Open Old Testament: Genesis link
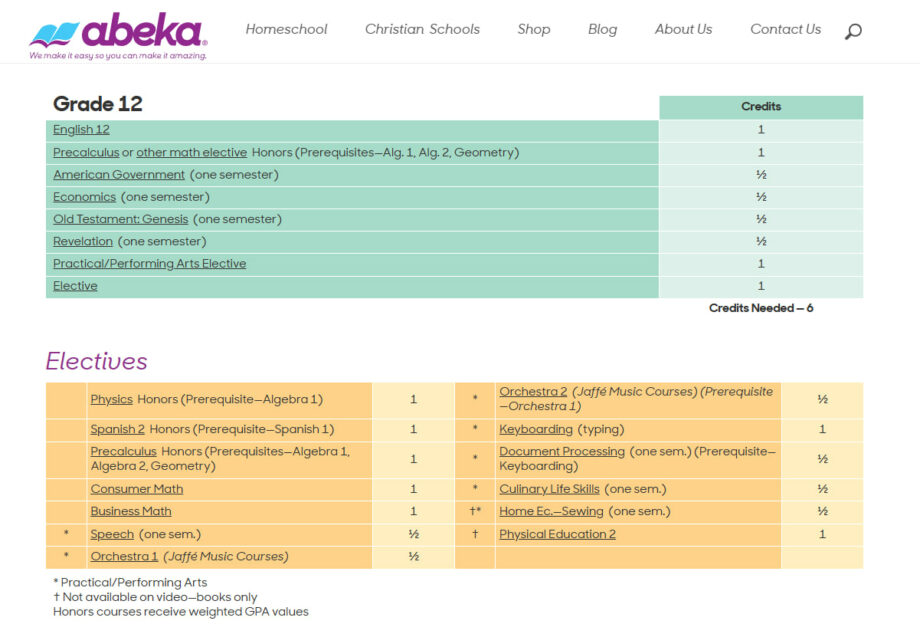 click(120, 219)
